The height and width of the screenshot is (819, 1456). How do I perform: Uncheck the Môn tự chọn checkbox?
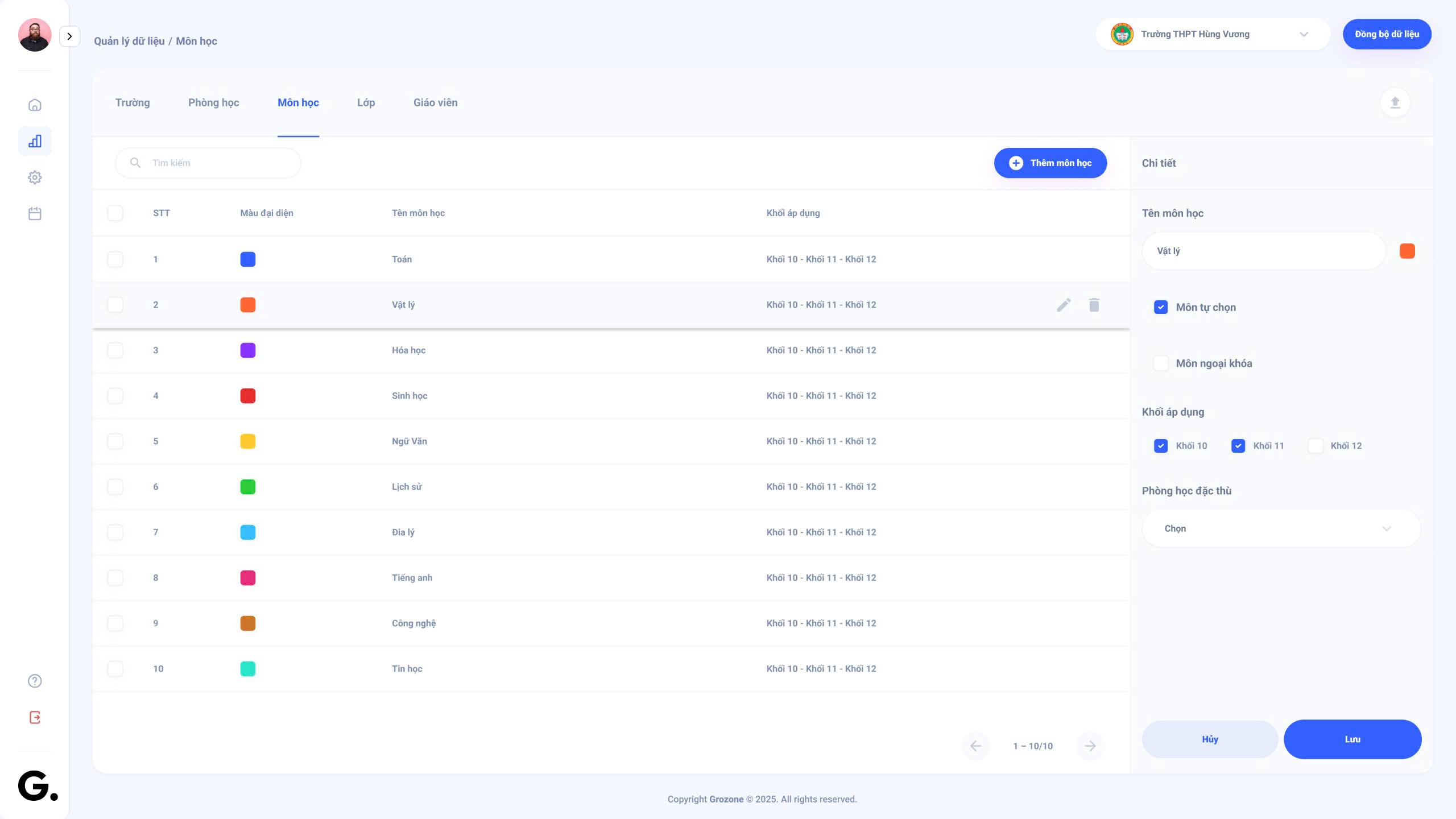[1160, 307]
